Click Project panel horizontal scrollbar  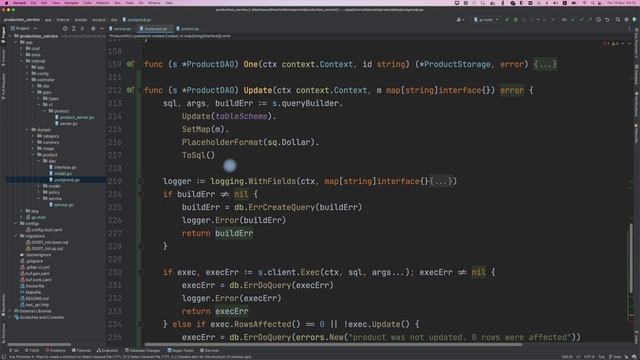pos(39,344)
